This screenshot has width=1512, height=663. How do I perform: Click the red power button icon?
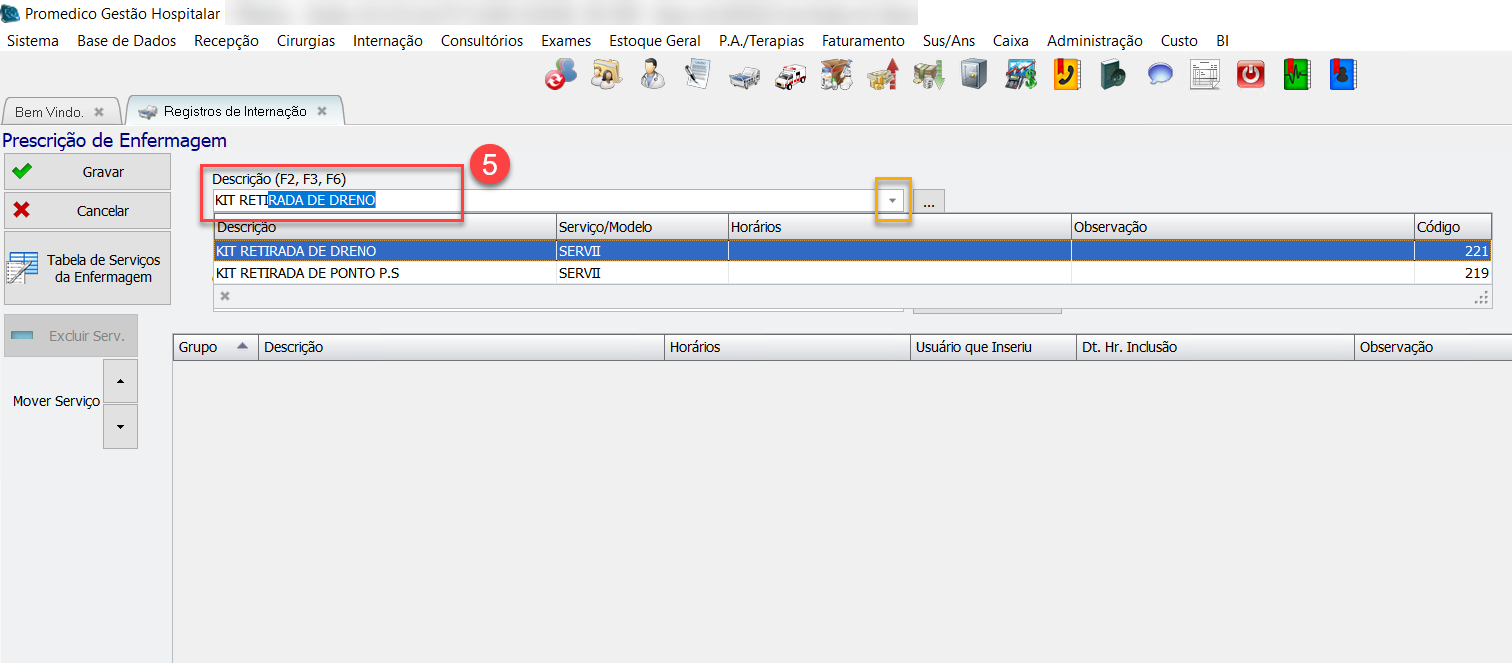(x=1251, y=75)
